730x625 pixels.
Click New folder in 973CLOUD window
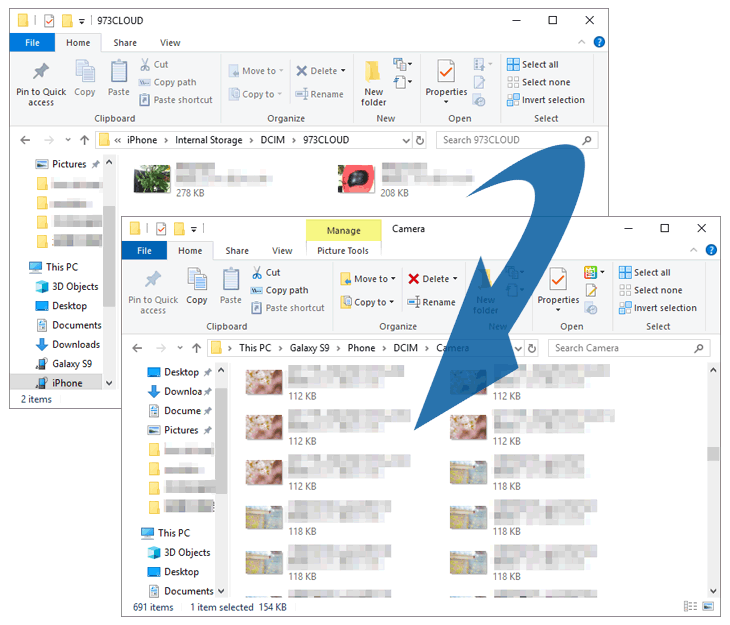[x=373, y=84]
